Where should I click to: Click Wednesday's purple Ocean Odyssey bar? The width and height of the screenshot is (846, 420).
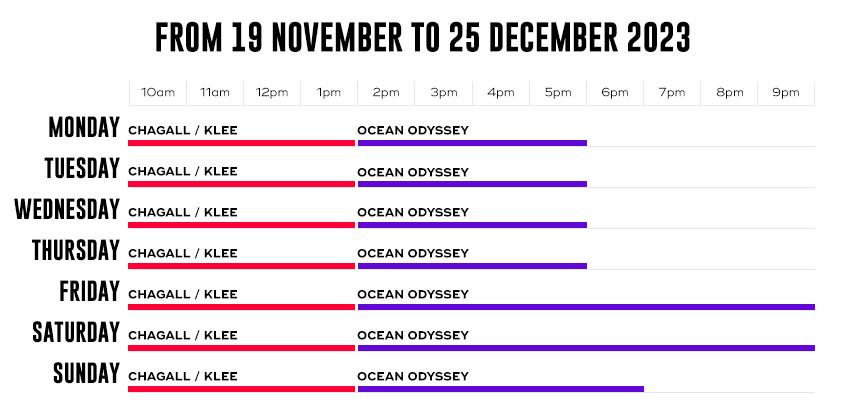[x=472, y=225]
